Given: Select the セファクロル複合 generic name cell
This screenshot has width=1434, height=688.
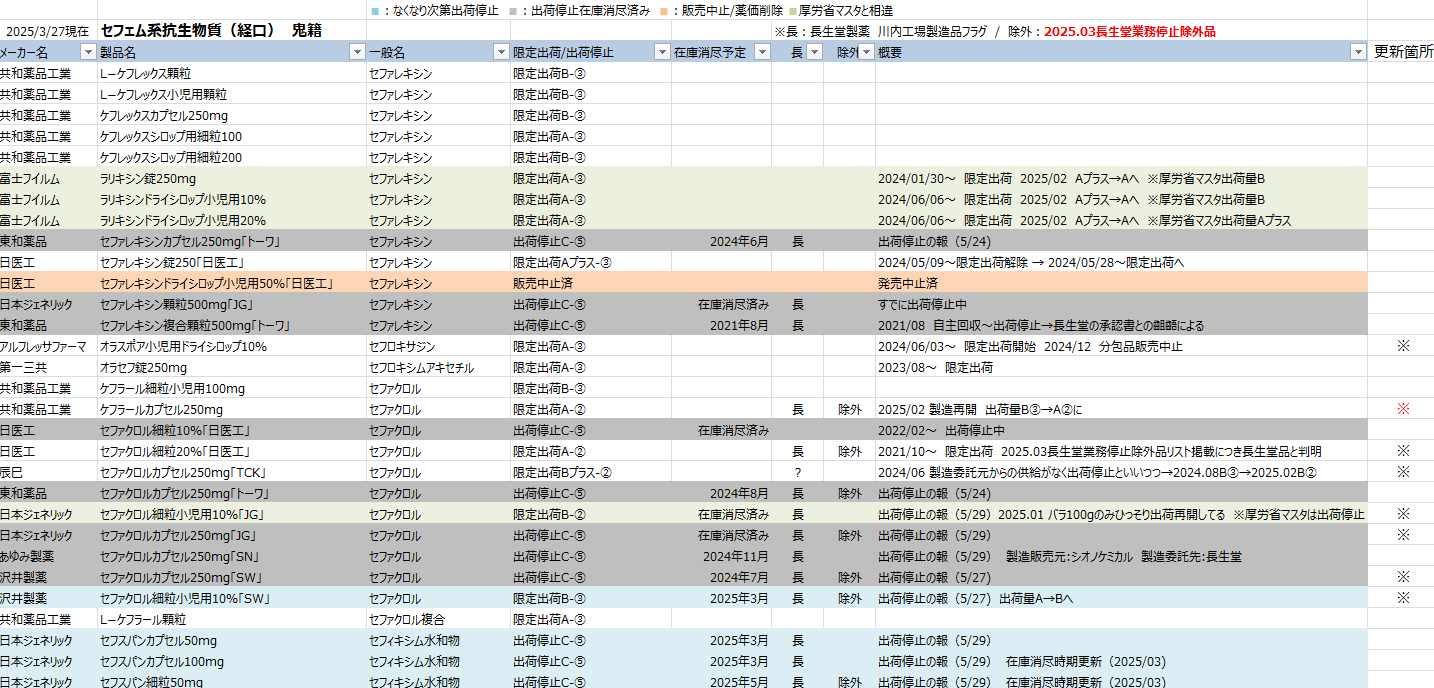Looking at the screenshot, I should point(439,619).
